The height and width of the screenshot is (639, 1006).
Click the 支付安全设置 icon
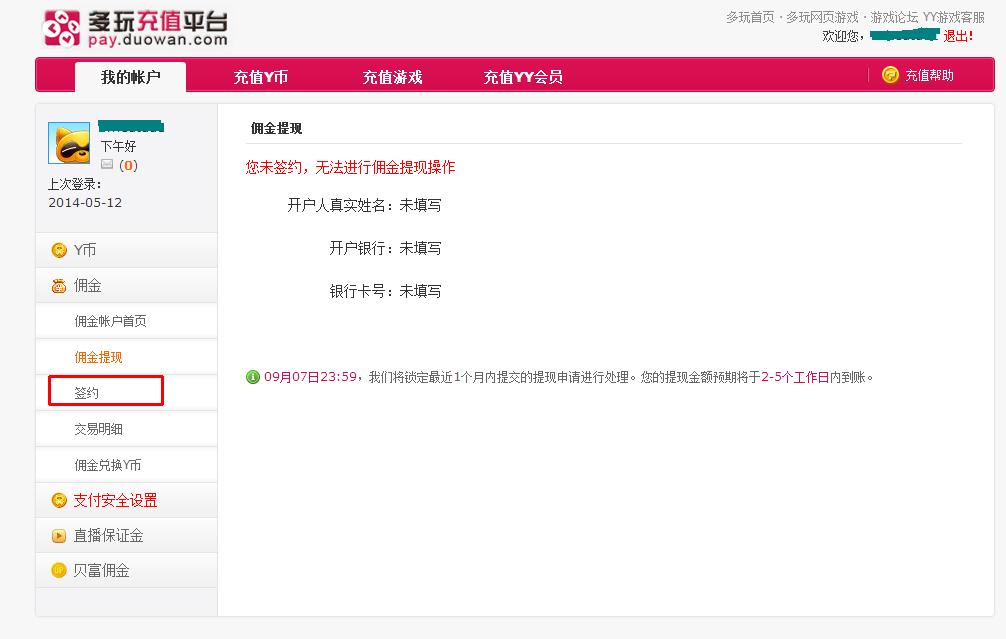tap(59, 500)
